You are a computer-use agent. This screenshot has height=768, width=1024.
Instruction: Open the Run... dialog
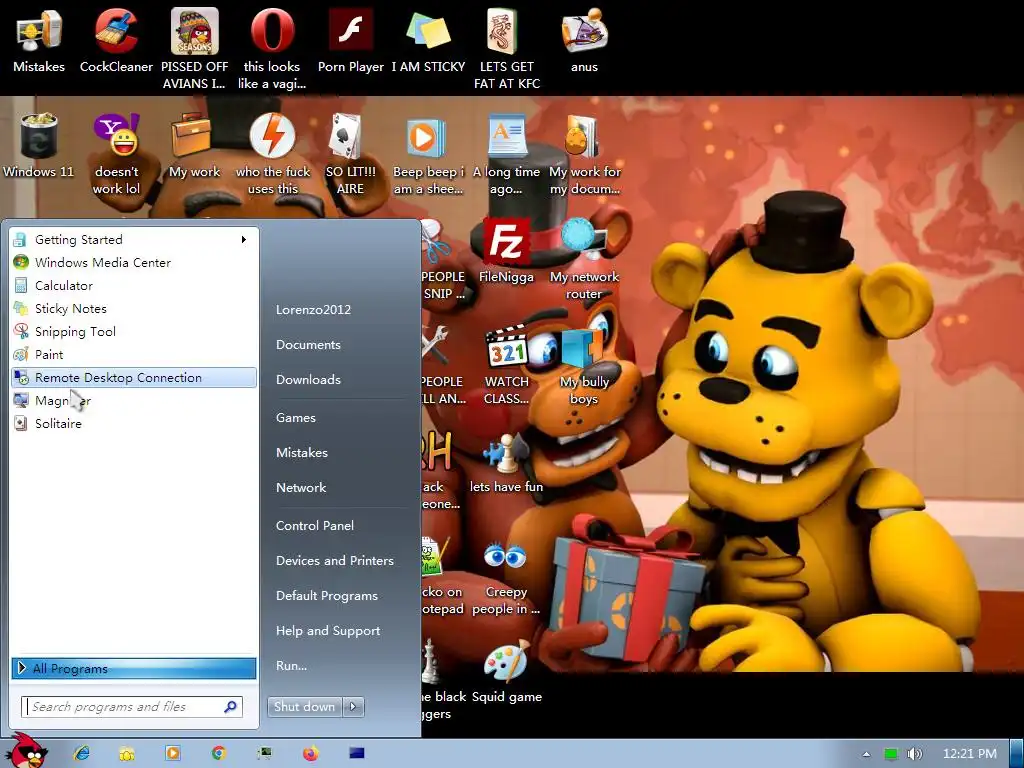[291, 665]
